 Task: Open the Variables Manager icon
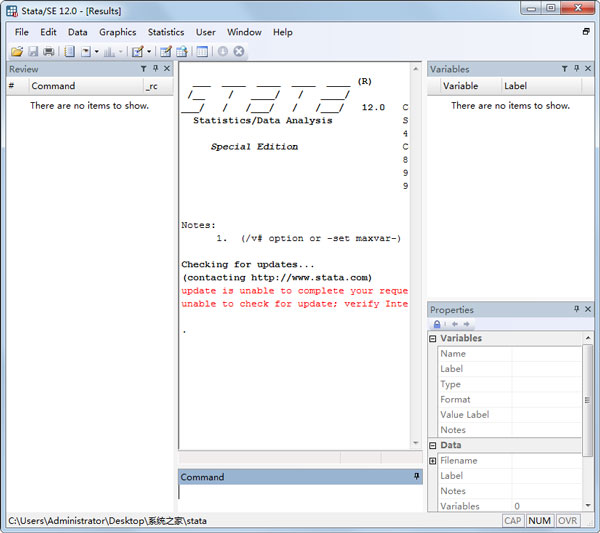pos(202,51)
